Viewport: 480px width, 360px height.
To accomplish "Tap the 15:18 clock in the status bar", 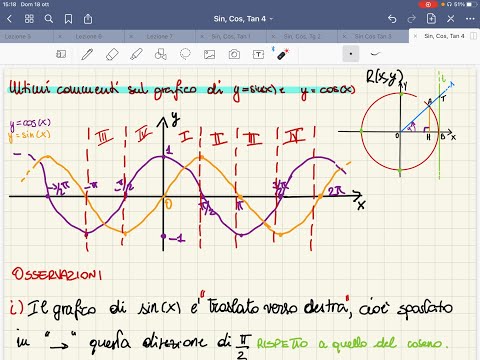I will pyautogui.click(x=9, y=4).
